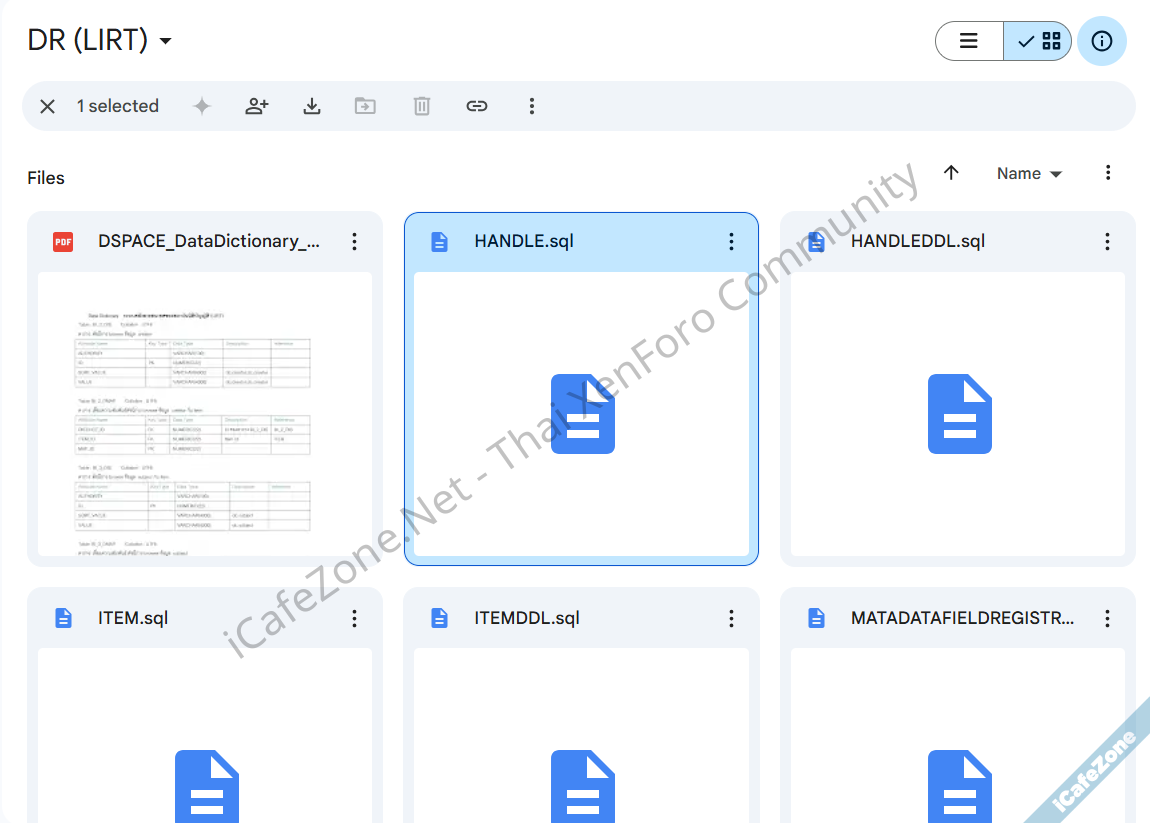Copy link using the chain icon
Screen dimensions: 1150x823
point(477,106)
